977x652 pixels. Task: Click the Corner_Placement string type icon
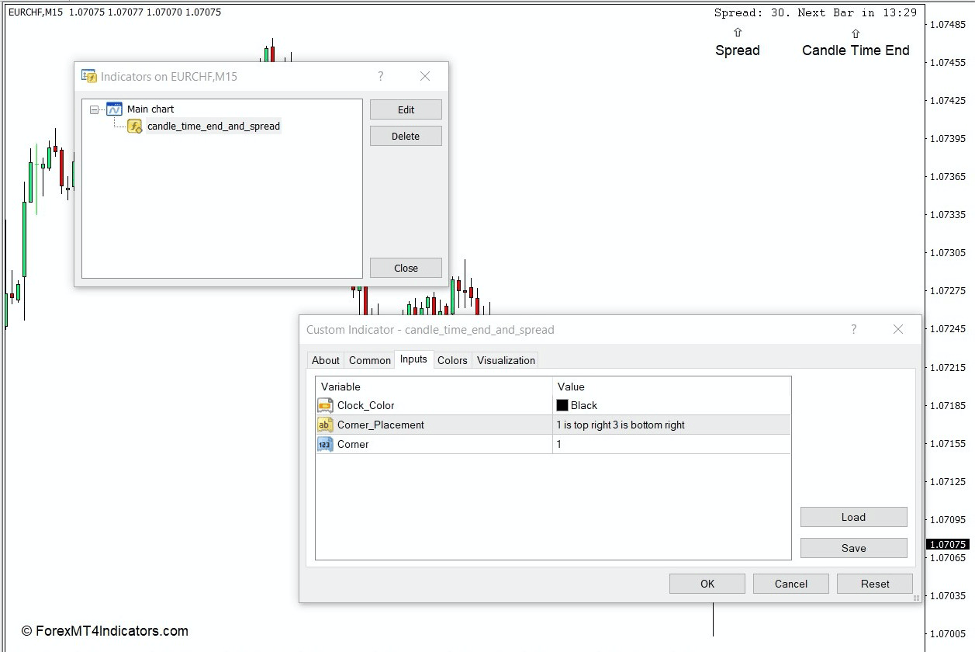click(x=325, y=425)
